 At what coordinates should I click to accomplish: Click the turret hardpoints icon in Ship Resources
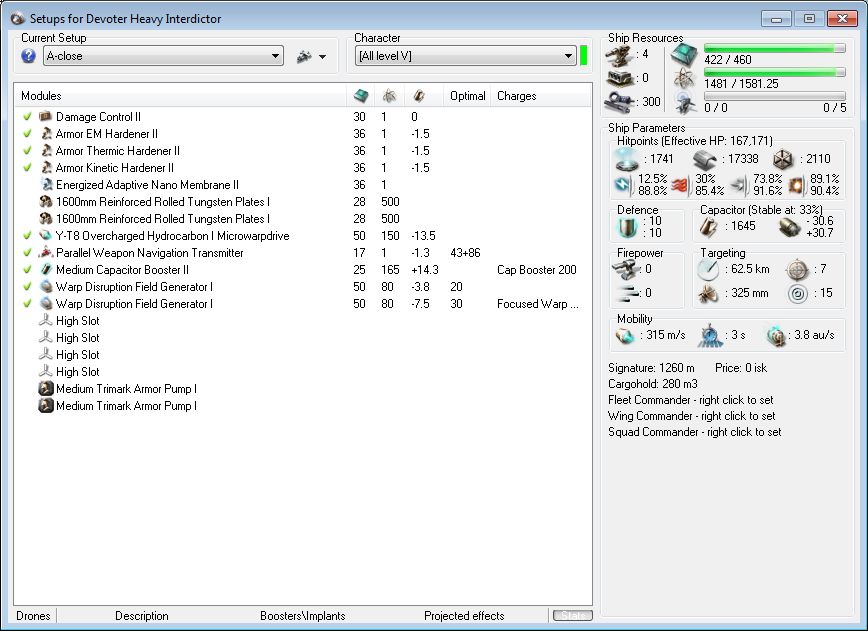(x=619, y=55)
